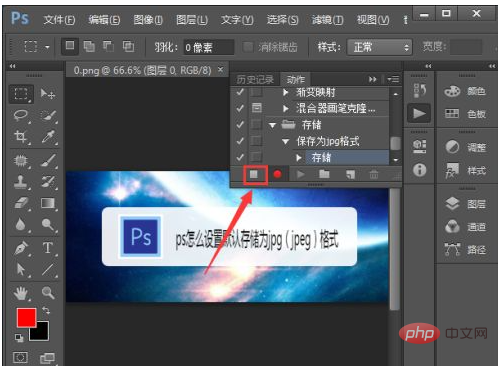Image resolution: width=498 pixels, height=366 pixels.
Task: Choose Subtract from Selection mode
Action: (x=108, y=47)
